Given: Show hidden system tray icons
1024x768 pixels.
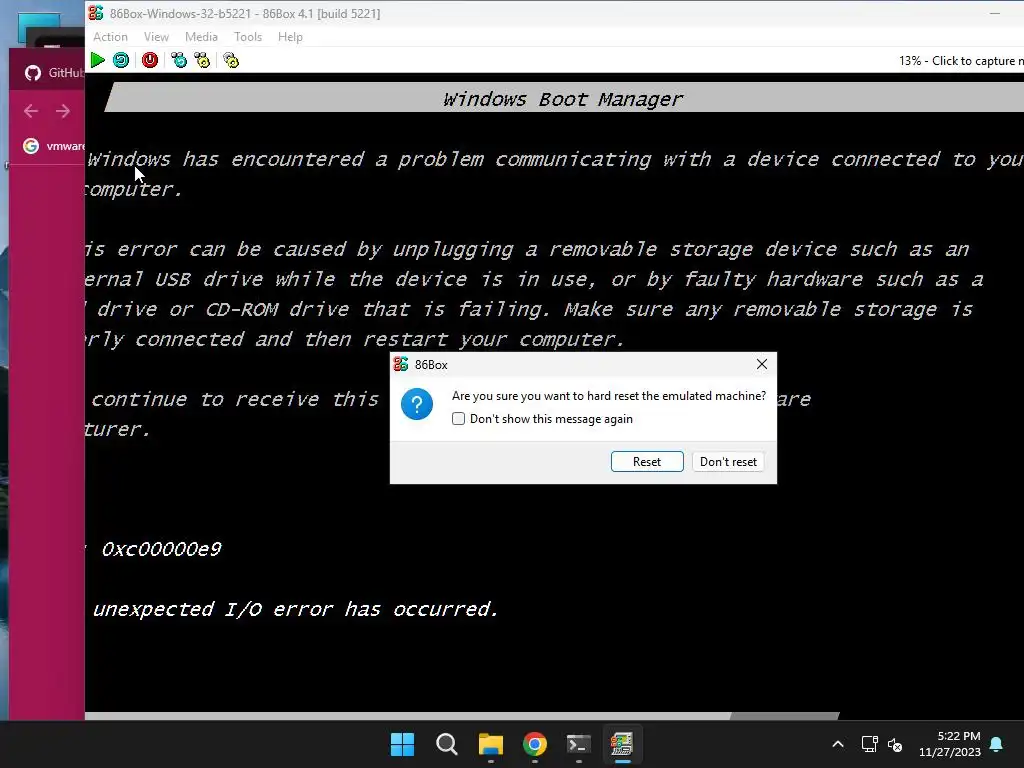Looking at the screenshot, I should coord(838,744).
